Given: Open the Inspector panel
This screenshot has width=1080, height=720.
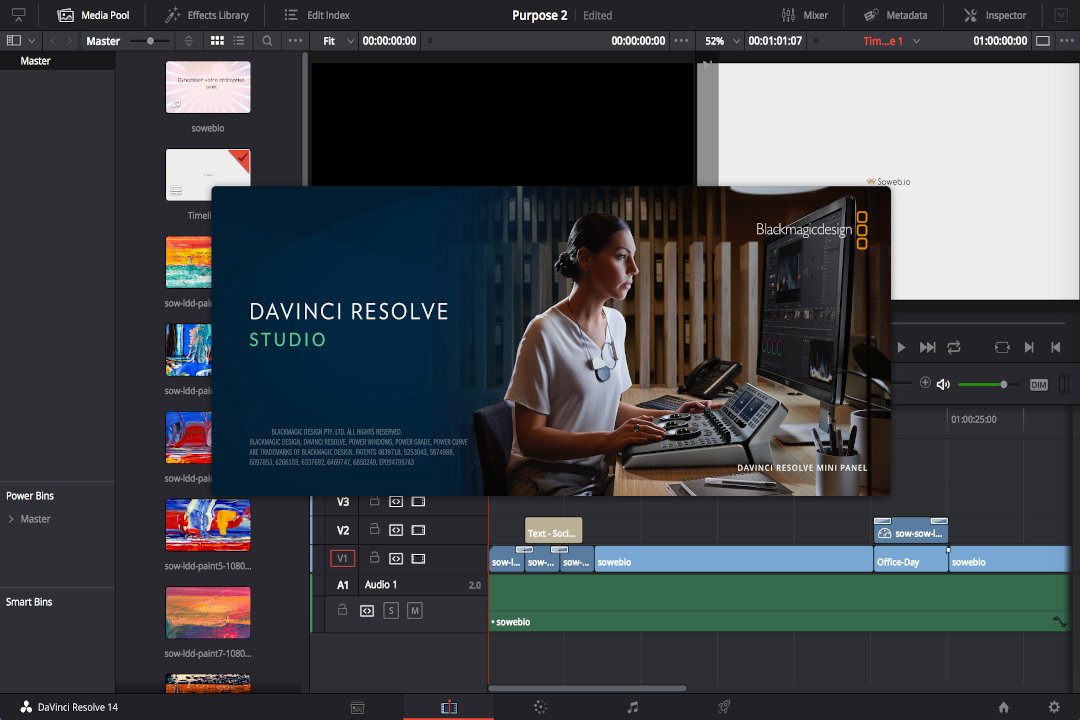Looking at the screenshot, I should [x=995, y=15].
